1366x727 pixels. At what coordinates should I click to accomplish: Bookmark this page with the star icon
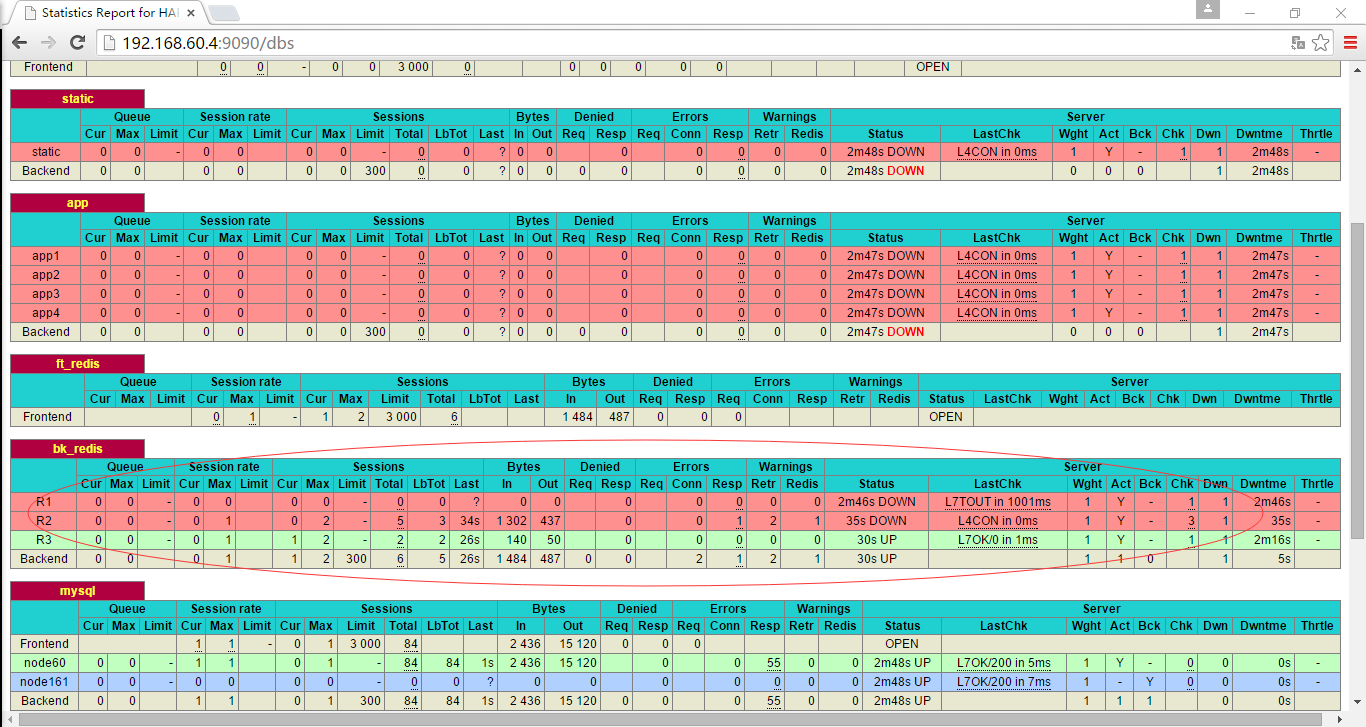tap(1321, 43)
